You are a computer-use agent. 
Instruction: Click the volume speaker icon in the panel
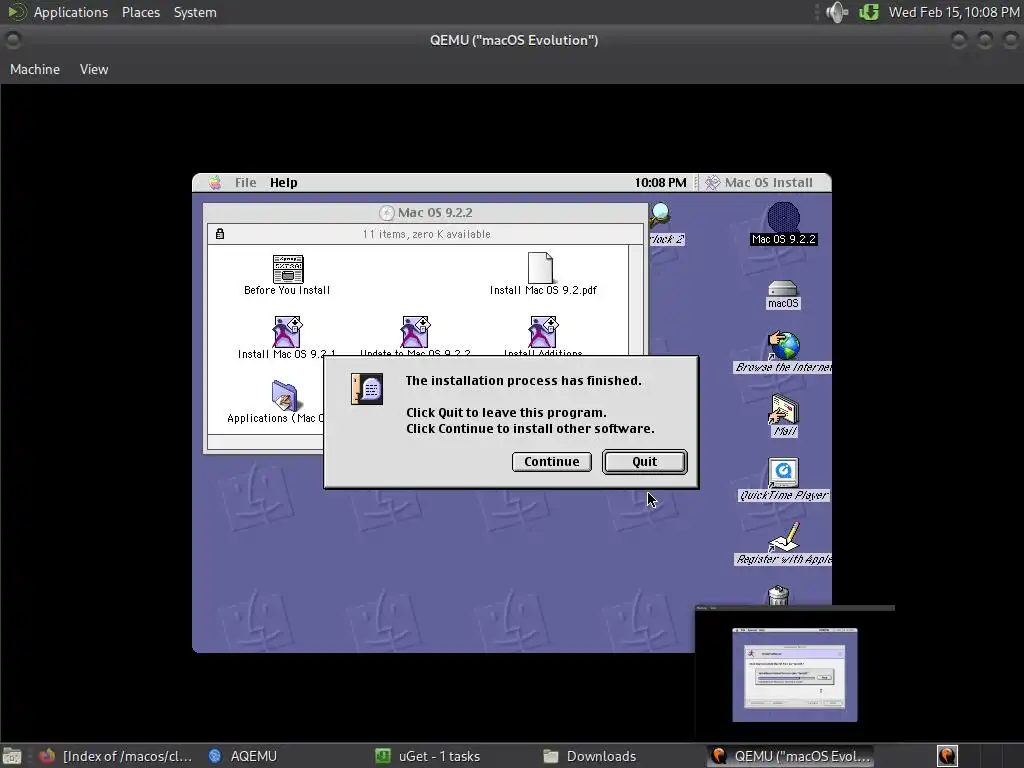click(837, 12)
